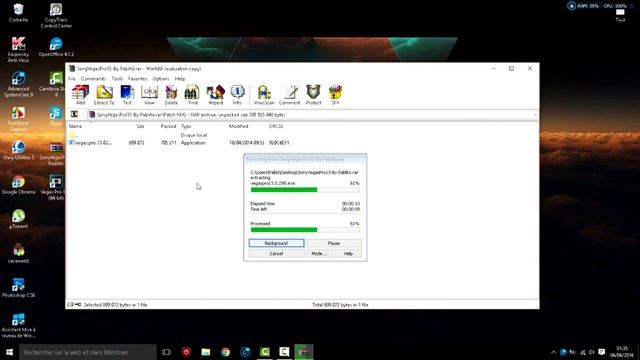
Task: Select Assistant Mise à niveau desktop icon
Action: pyautogui.click(x=18, y=325)
